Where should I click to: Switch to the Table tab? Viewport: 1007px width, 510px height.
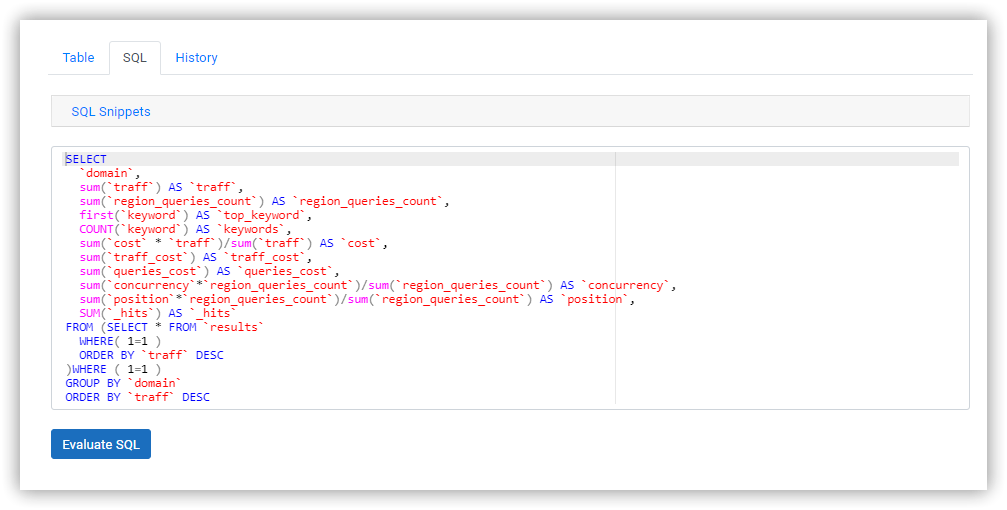(x=78, y=58)
